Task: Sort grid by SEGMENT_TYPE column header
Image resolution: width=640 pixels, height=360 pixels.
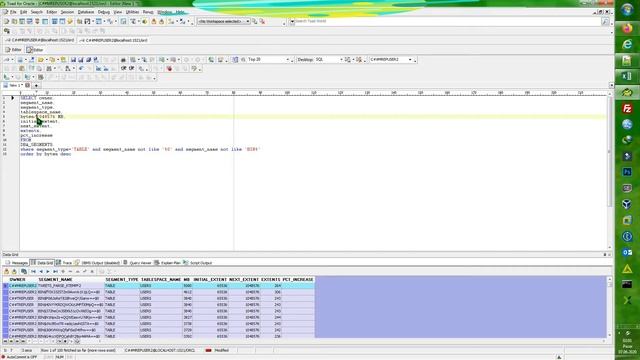Action: [122, 280]
